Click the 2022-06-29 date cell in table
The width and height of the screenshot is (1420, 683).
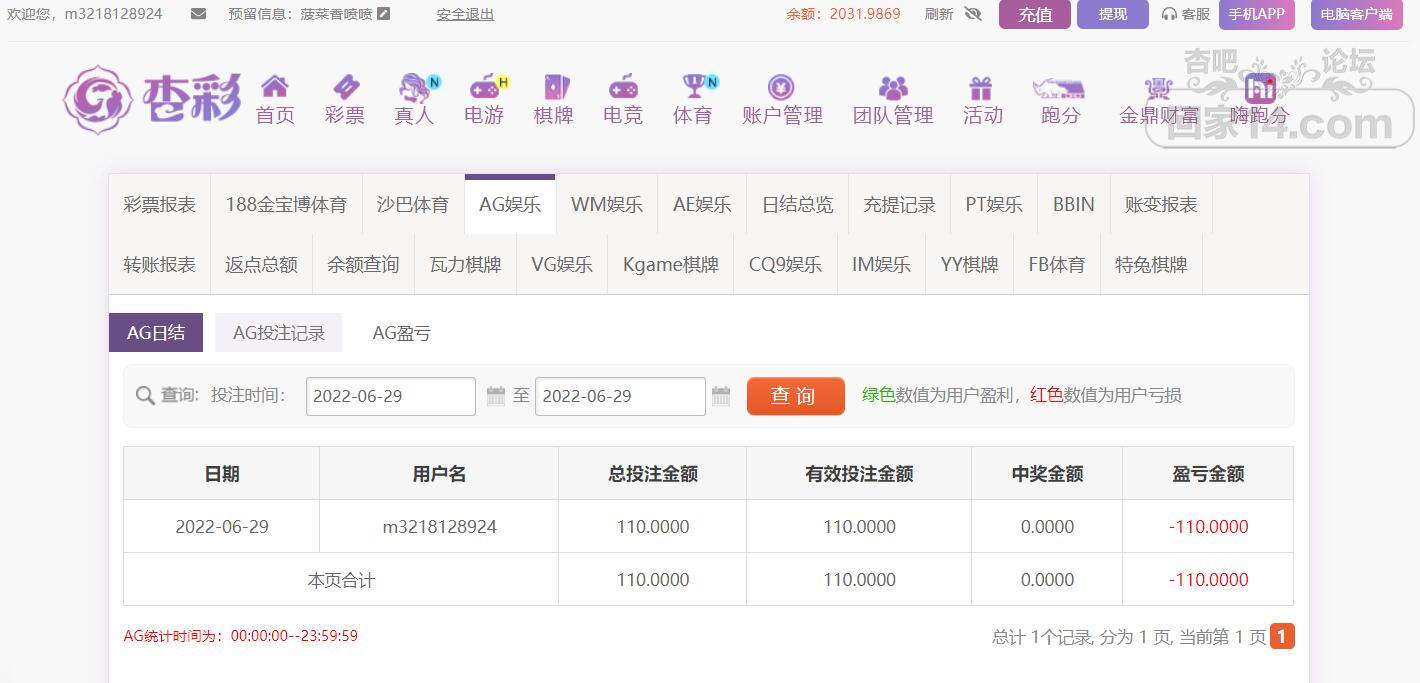pyautogui.click(x=222, y=527)
